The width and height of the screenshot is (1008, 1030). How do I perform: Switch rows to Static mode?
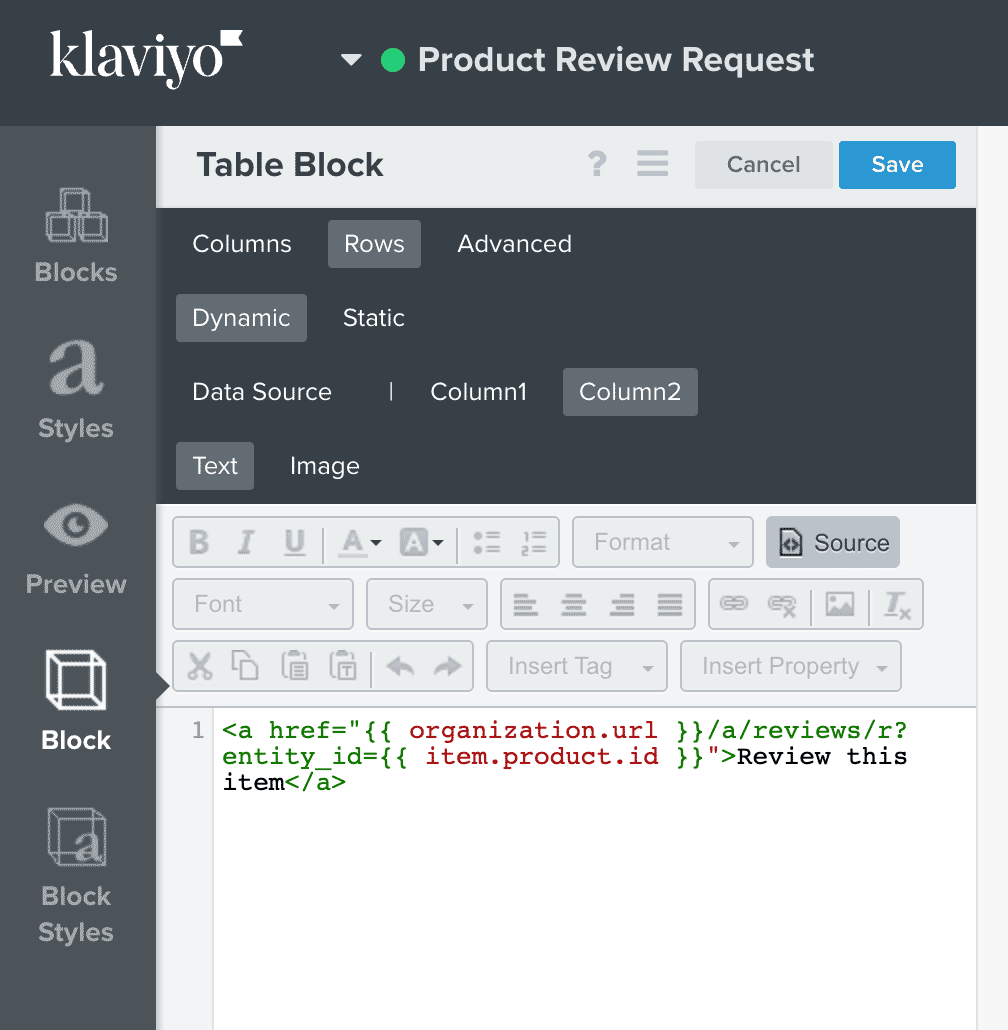[373, 318]
